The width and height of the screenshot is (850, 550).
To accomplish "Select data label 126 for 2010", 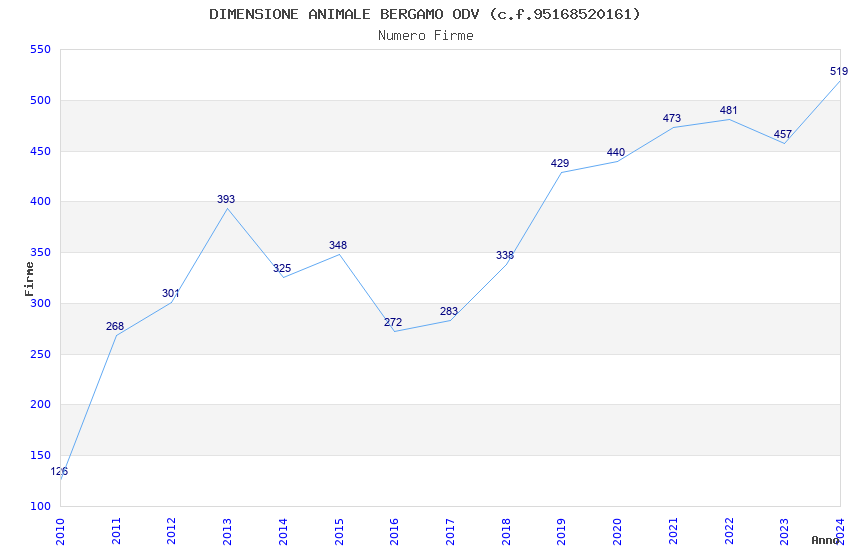I will [59, 471].
